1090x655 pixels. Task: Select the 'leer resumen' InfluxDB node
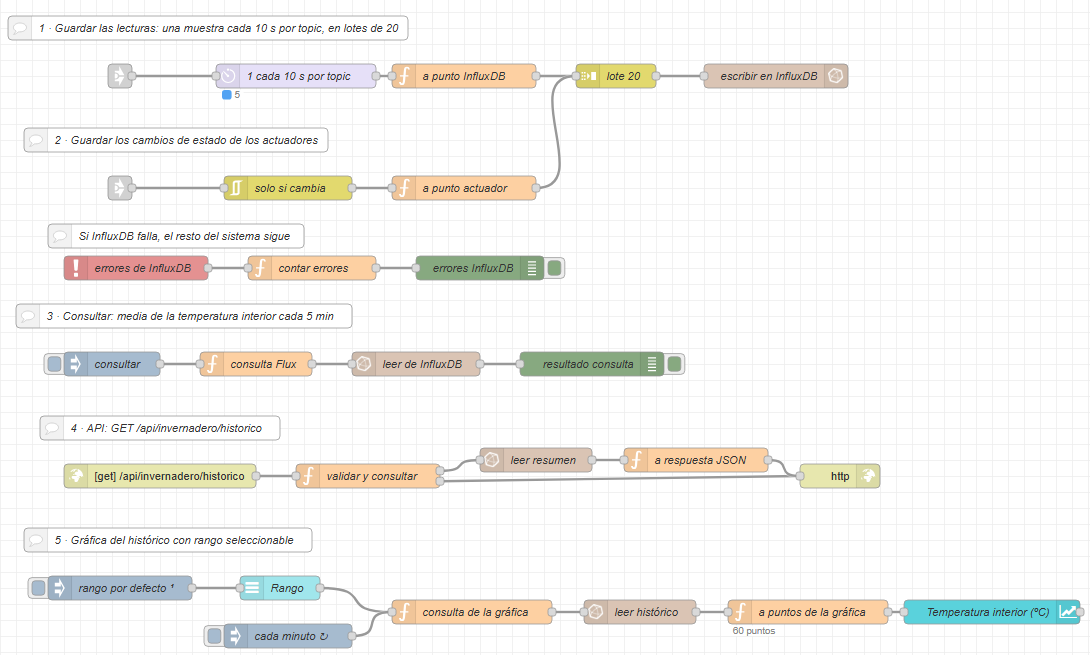tap(536, 460)
